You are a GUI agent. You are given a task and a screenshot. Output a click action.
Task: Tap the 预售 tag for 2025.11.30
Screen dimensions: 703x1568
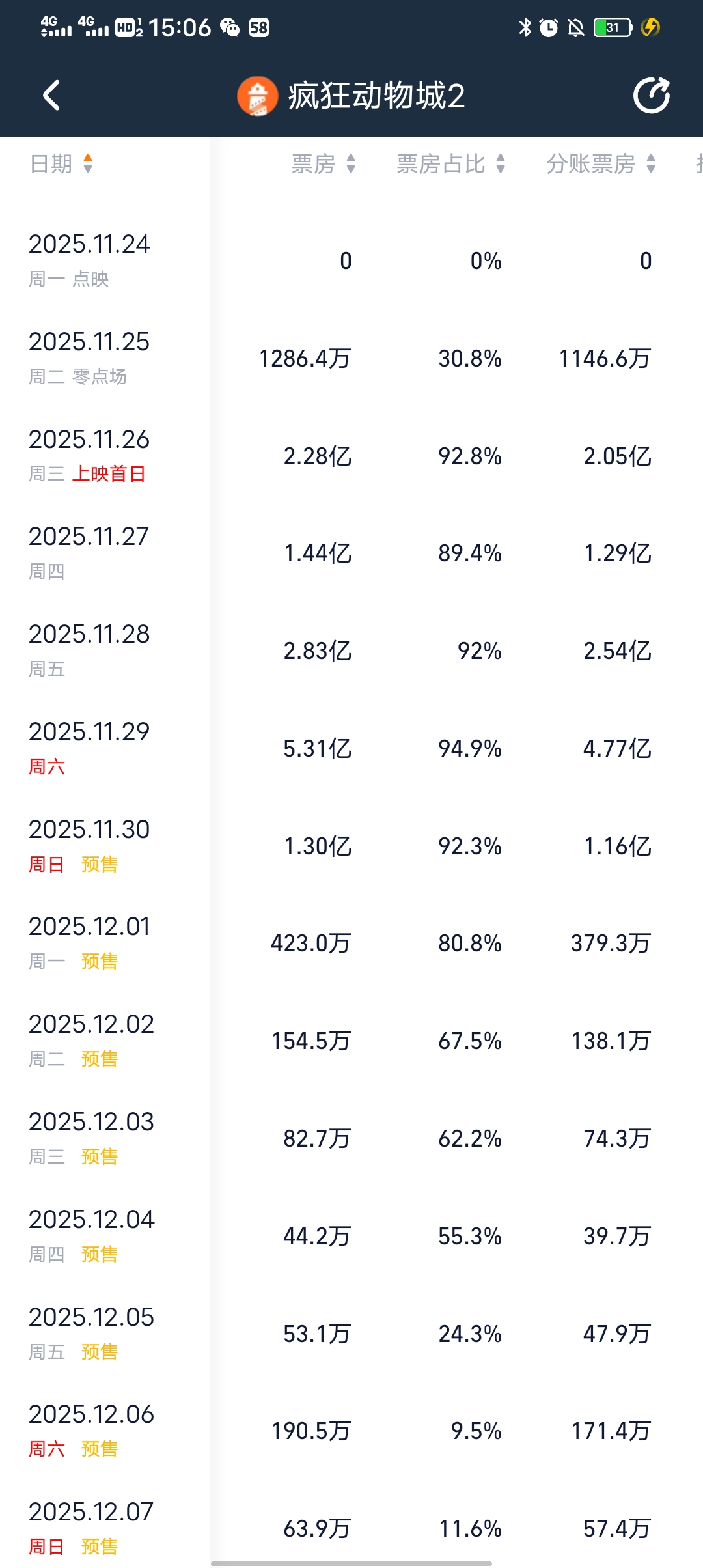coord(100,864)
